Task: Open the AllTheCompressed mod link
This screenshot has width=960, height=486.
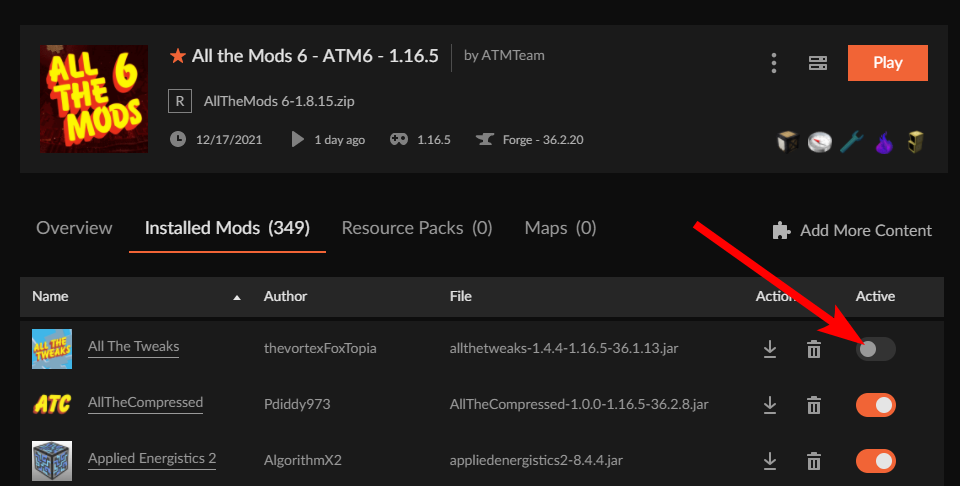Action: [x=145, y=403]
